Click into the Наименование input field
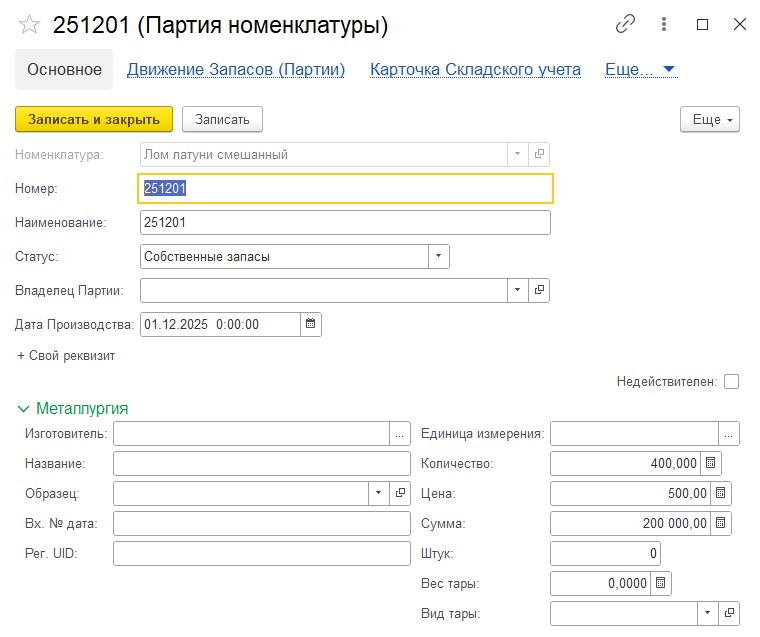 point(345,222)
